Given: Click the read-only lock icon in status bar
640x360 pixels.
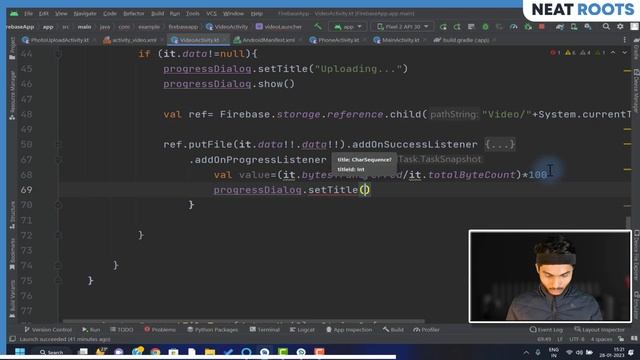Looking at the screenshot, I should tap(621, 339).
